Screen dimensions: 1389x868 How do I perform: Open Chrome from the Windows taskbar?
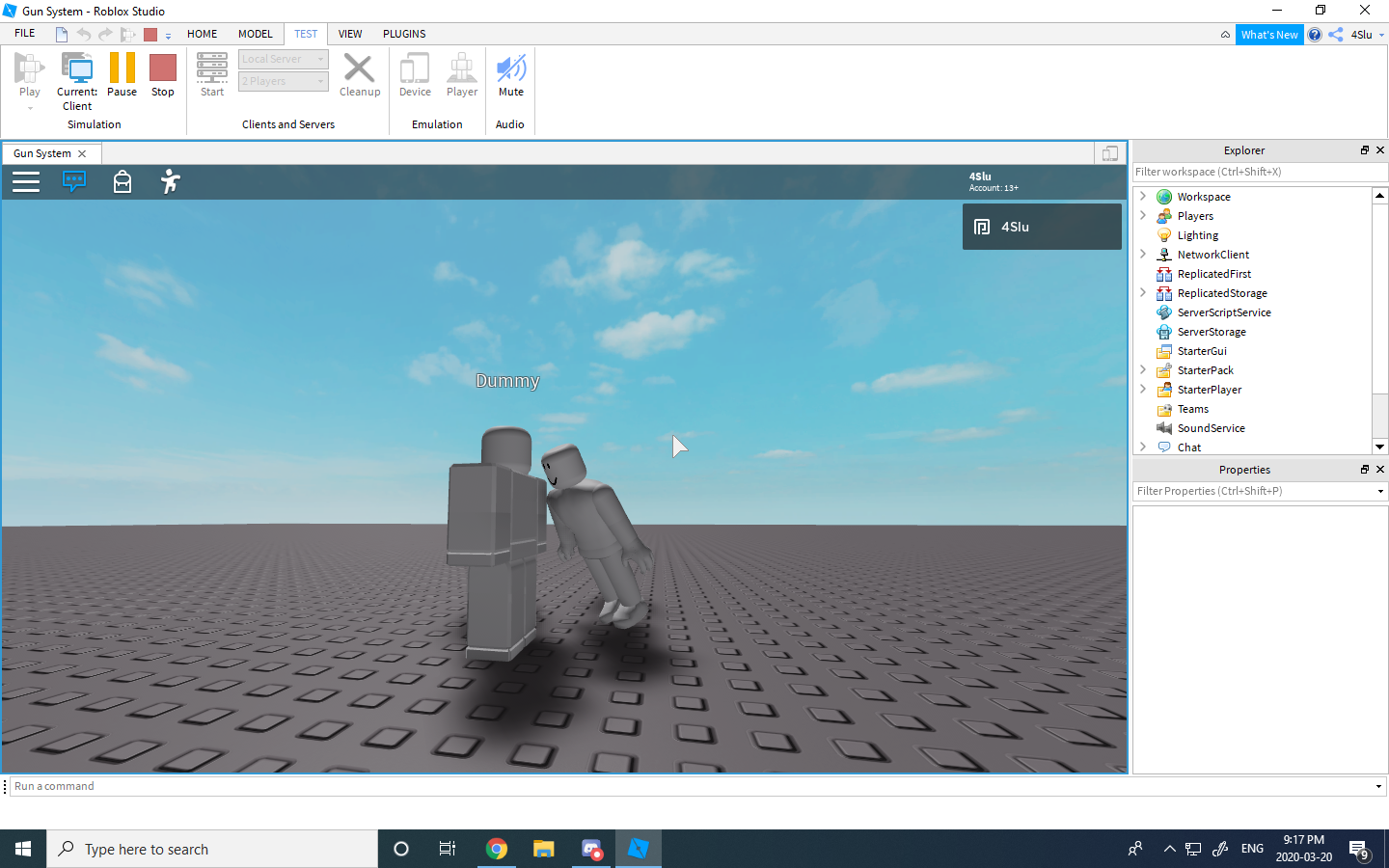pos(497,849)
